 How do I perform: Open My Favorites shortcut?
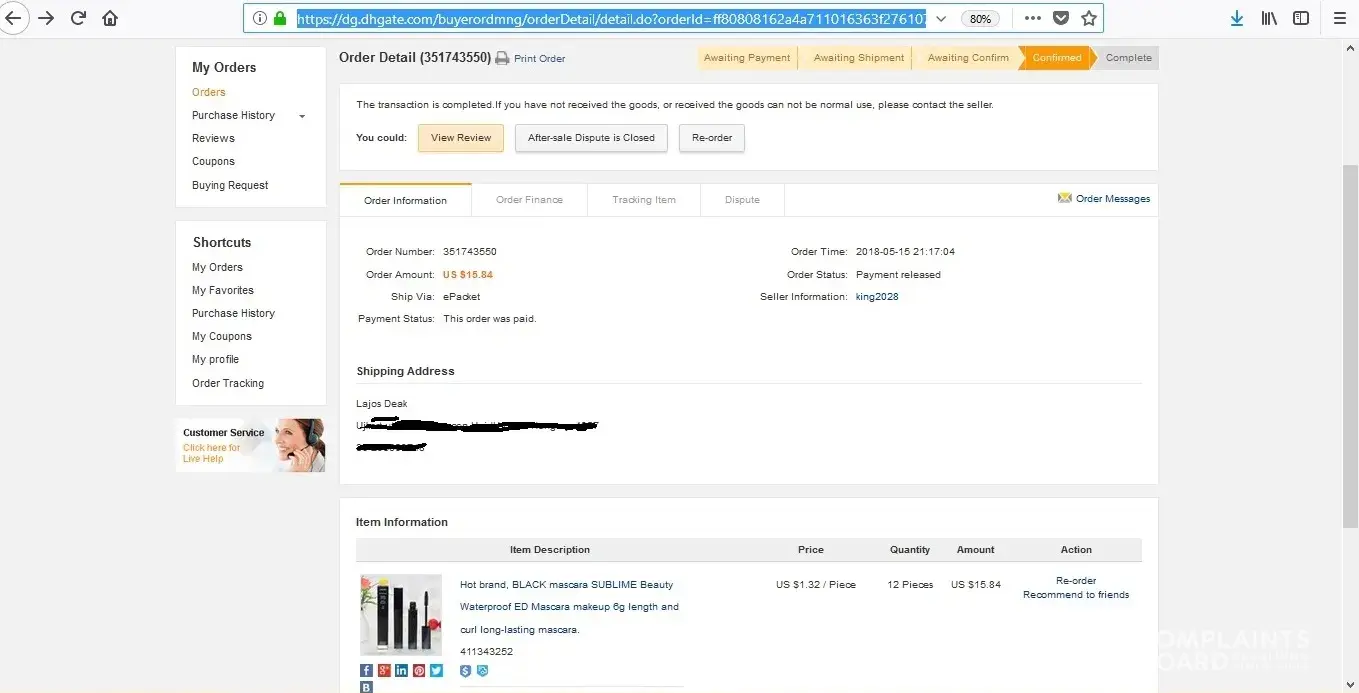click(x=223, y=290)
